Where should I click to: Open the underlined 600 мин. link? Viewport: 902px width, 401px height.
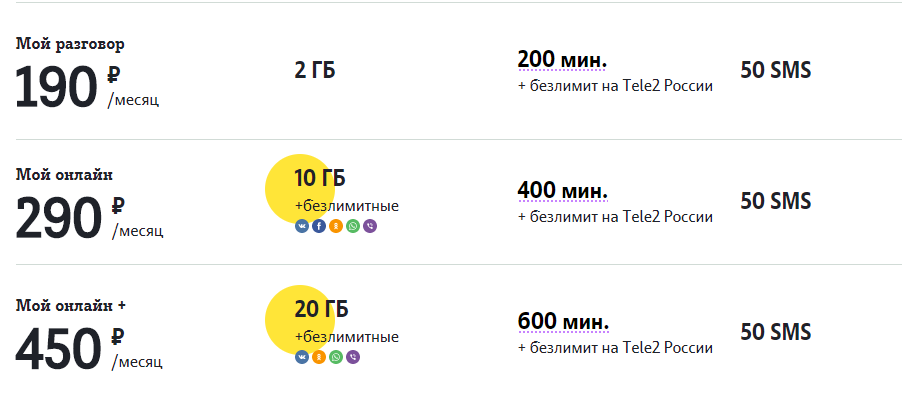[x=562, y=322]
